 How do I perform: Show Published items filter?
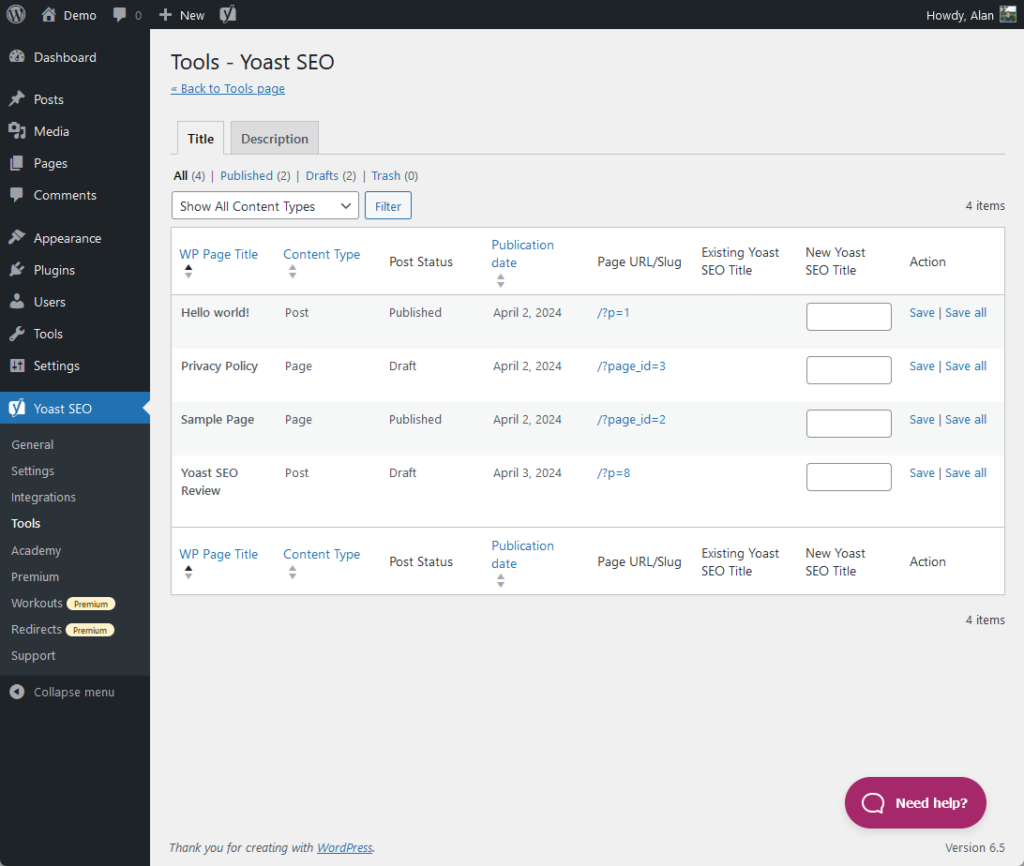click(246, 176)
